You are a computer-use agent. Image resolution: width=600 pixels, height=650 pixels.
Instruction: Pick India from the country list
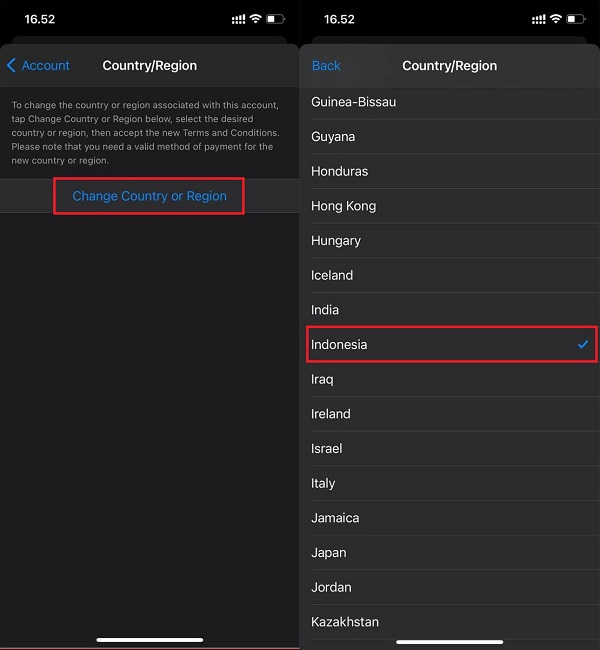[x=325, y=310]
